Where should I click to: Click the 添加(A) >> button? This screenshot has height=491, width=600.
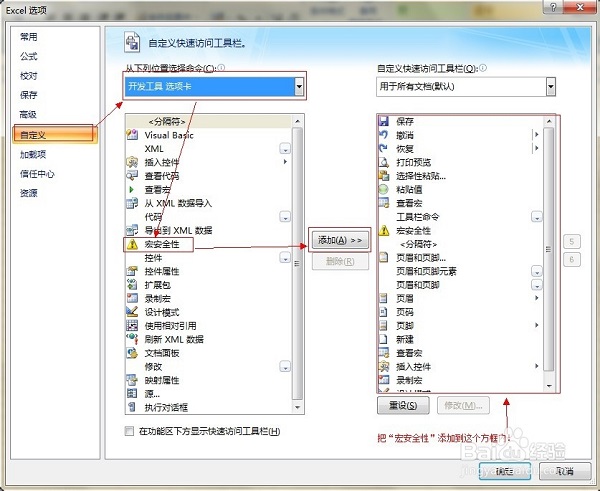[x=340, y=240]
